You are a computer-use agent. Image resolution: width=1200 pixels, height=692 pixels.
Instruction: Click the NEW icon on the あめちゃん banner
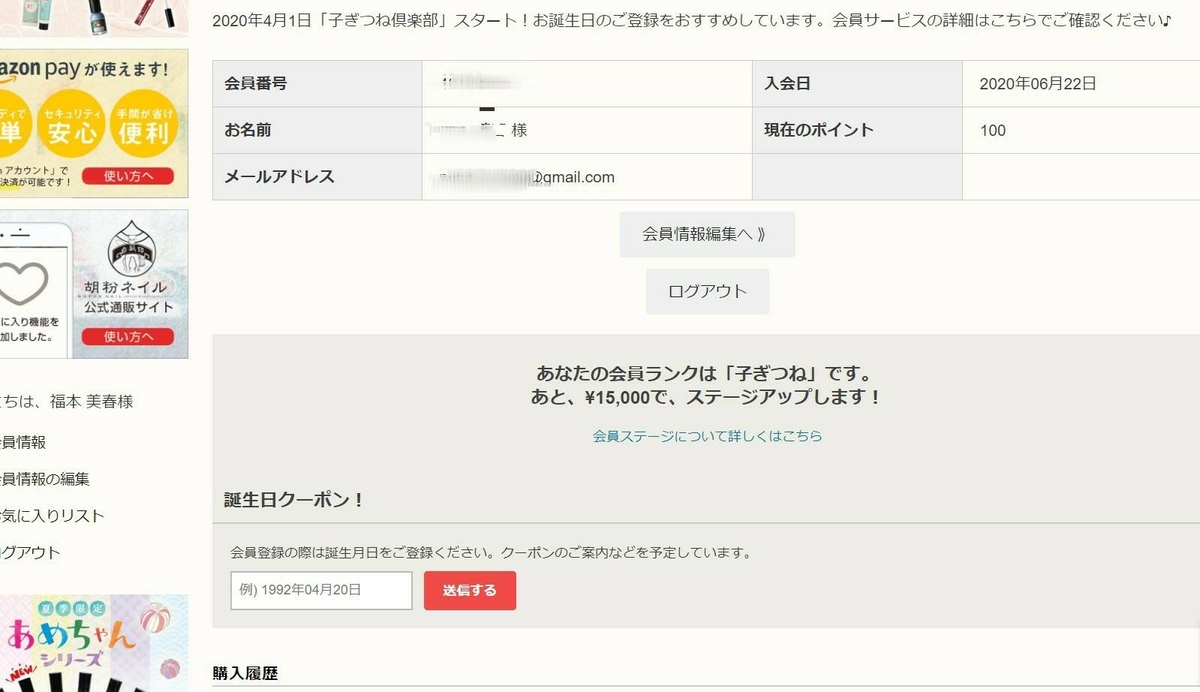click(x=20, y=673)
